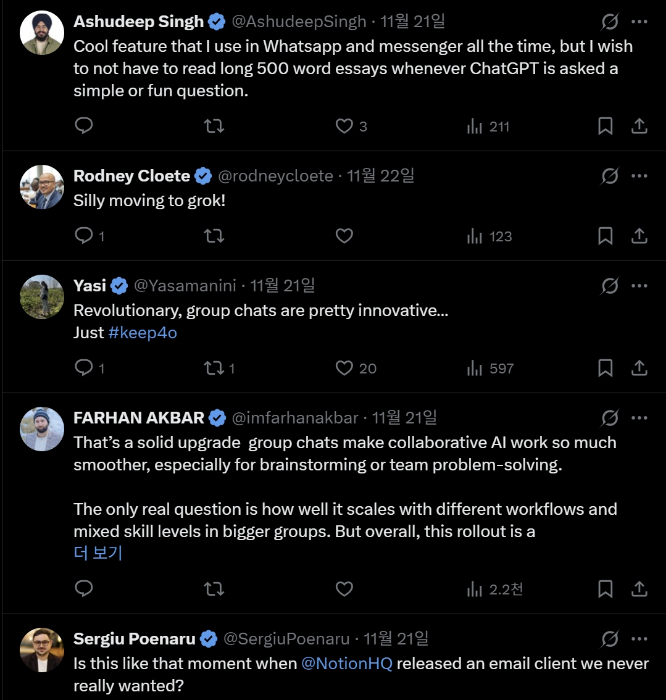
Task: Open more options menu on FARHAN AKBAR's tweet
Action: click(x=640, y=418)
